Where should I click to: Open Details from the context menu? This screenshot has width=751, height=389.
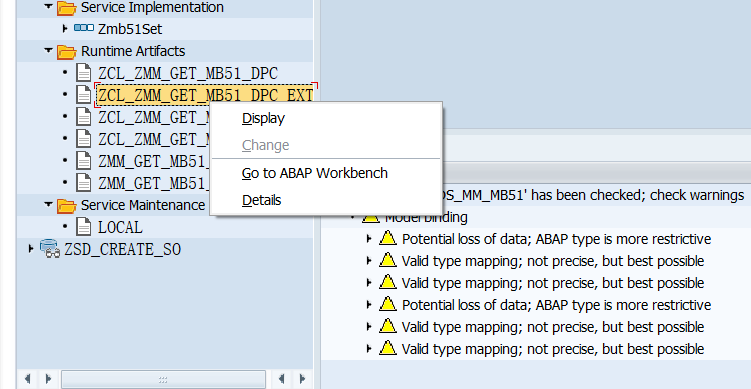(262, 200)
